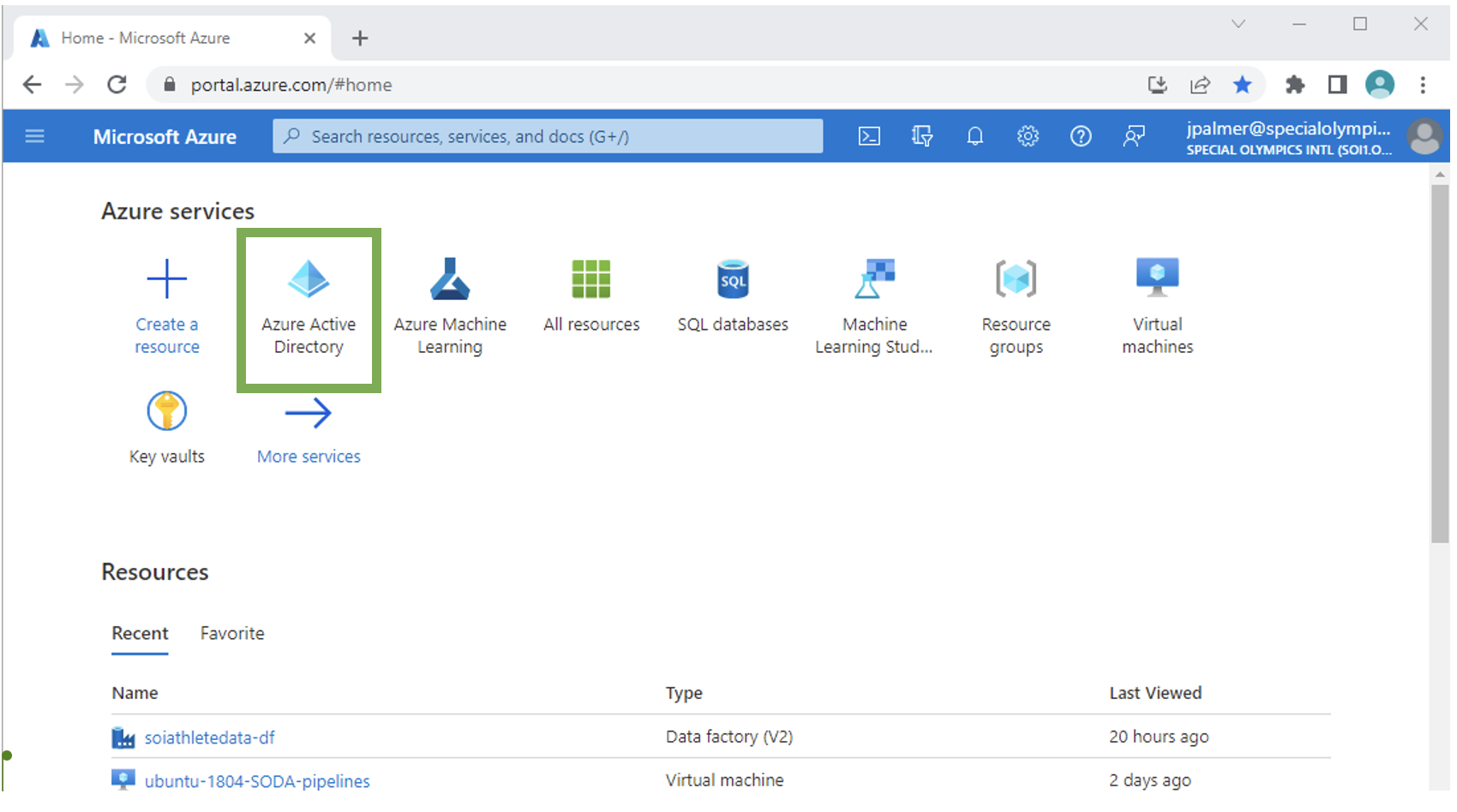This screenshot has height=812, width=1457.
Task: Expand the tab search chevron
Action: (x=1238, y=24)
